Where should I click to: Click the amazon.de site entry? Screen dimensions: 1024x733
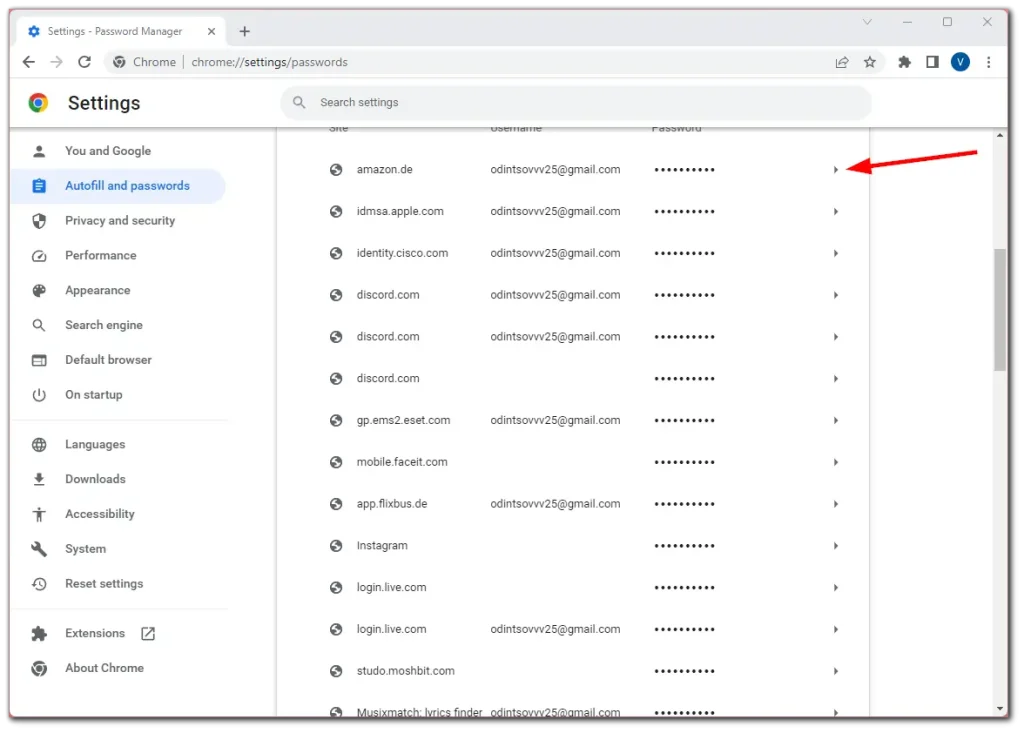click(384, 169)
